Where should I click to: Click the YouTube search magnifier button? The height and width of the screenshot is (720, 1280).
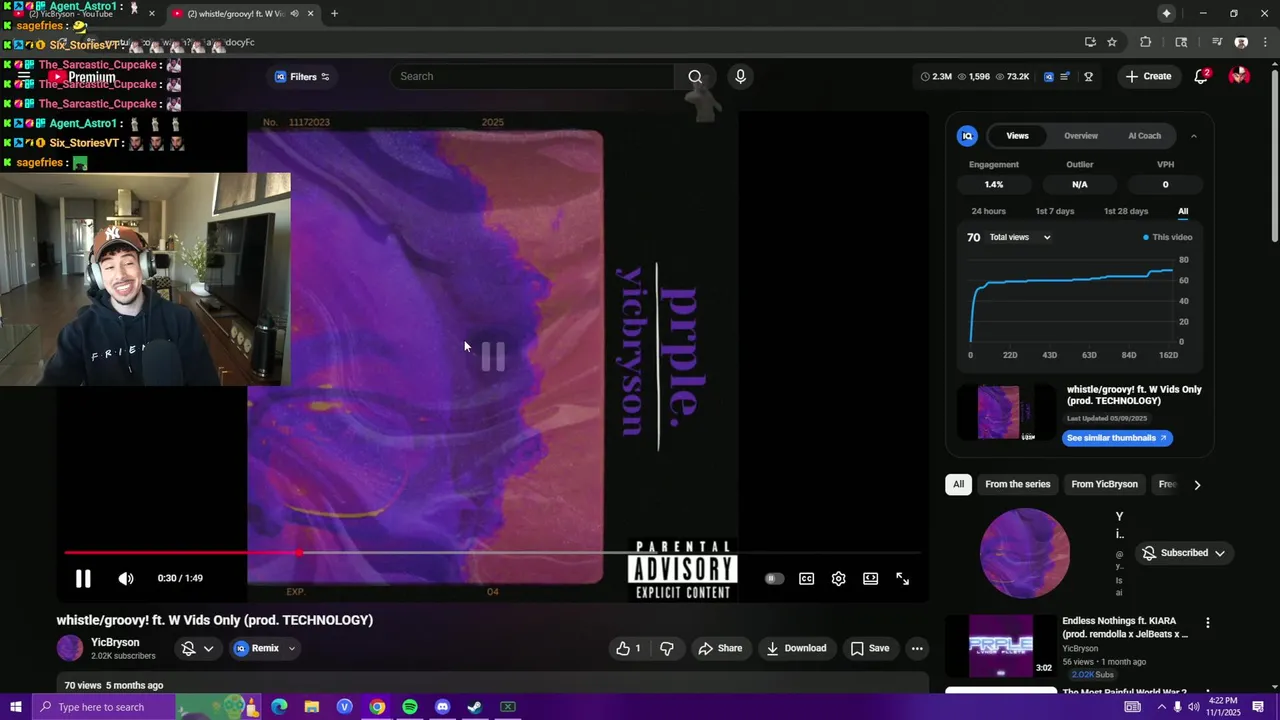[695, 76]
